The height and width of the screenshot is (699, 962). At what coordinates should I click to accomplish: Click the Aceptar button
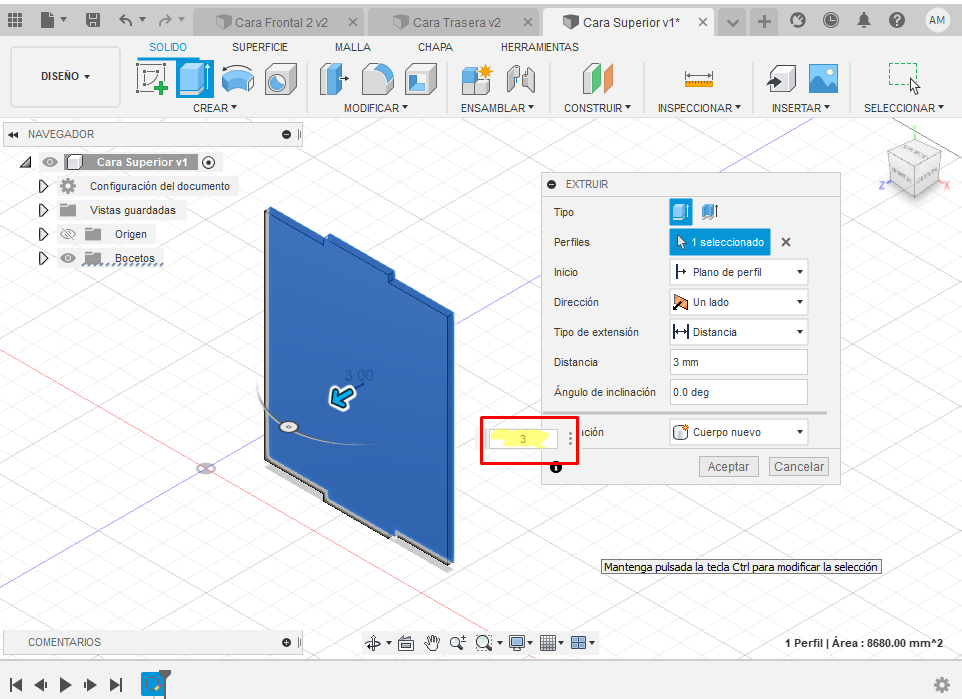tap(728, 466)
